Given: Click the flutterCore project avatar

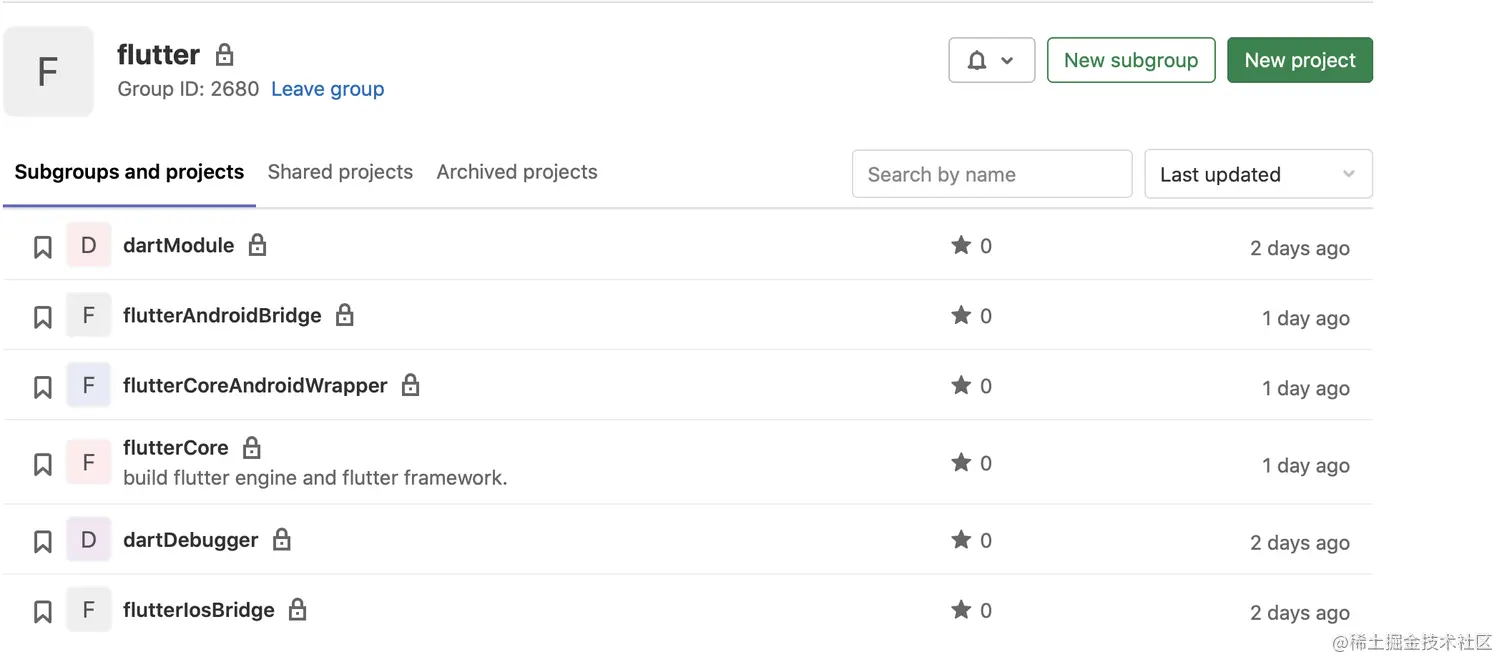Looking at the screenshot, I should [x=88, y=462].
